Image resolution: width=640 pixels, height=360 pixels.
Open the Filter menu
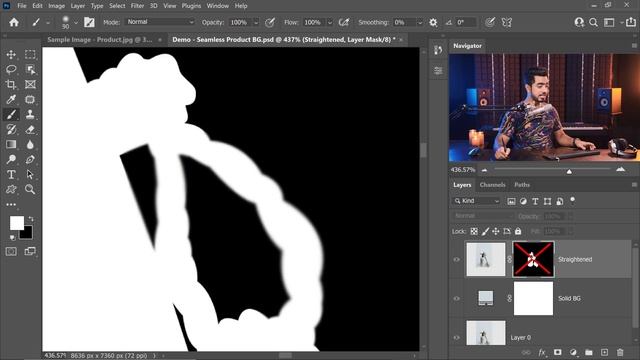coord(137,6)
